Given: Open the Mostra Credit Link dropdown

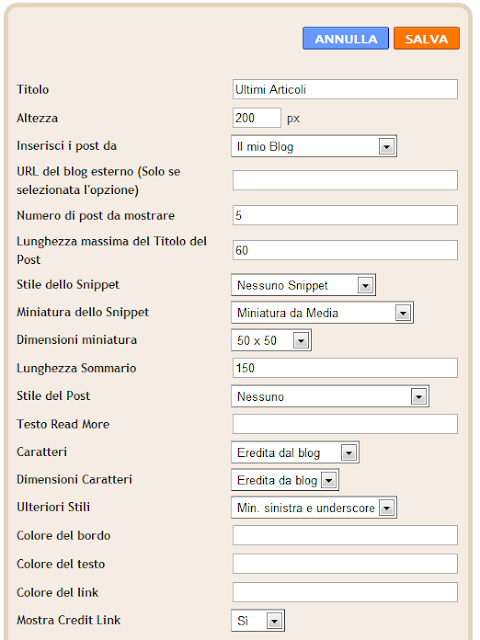Looking at the screenshot, I should tap(258, 621).
